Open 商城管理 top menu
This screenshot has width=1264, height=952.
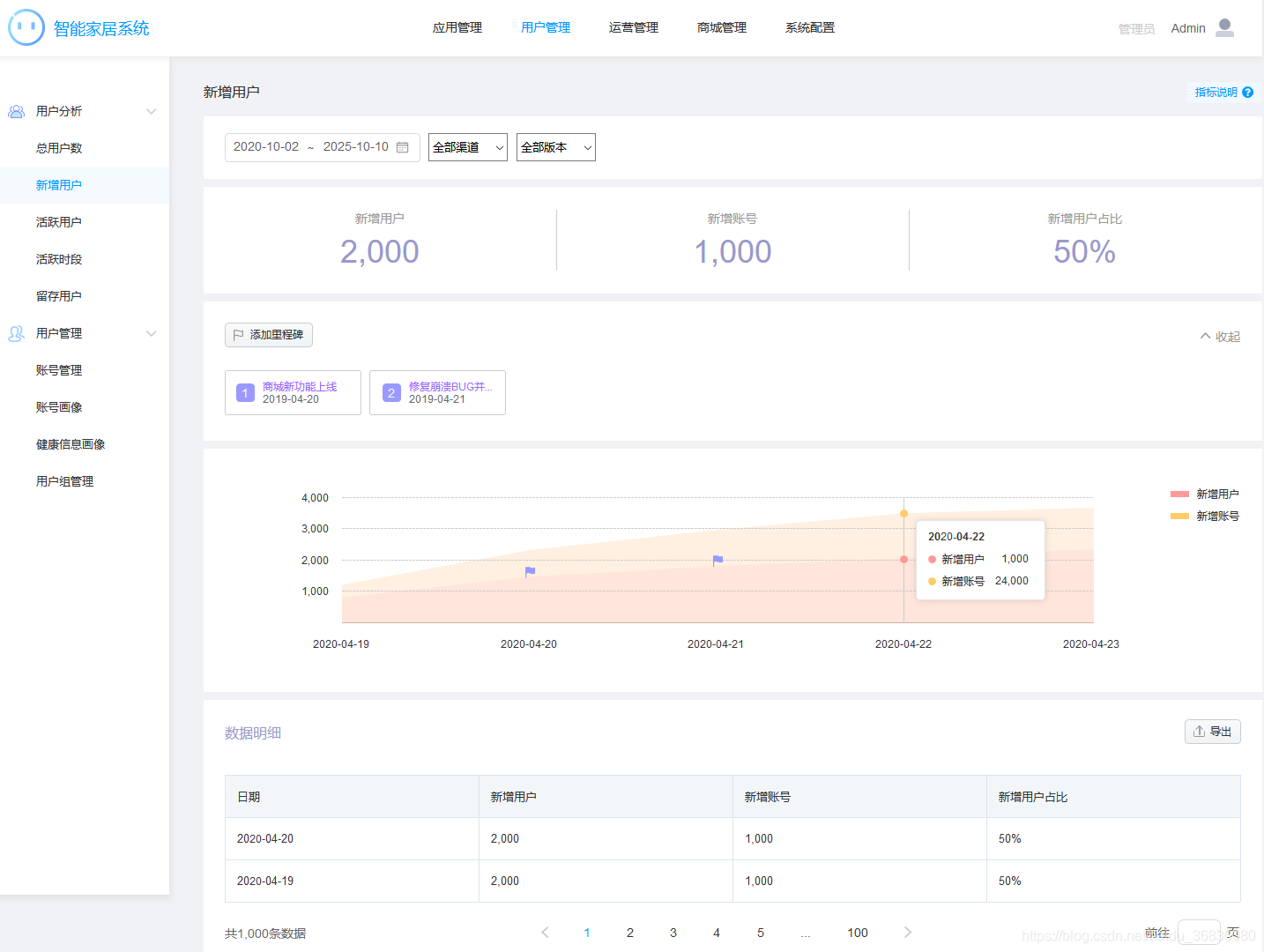pos(722,28)
